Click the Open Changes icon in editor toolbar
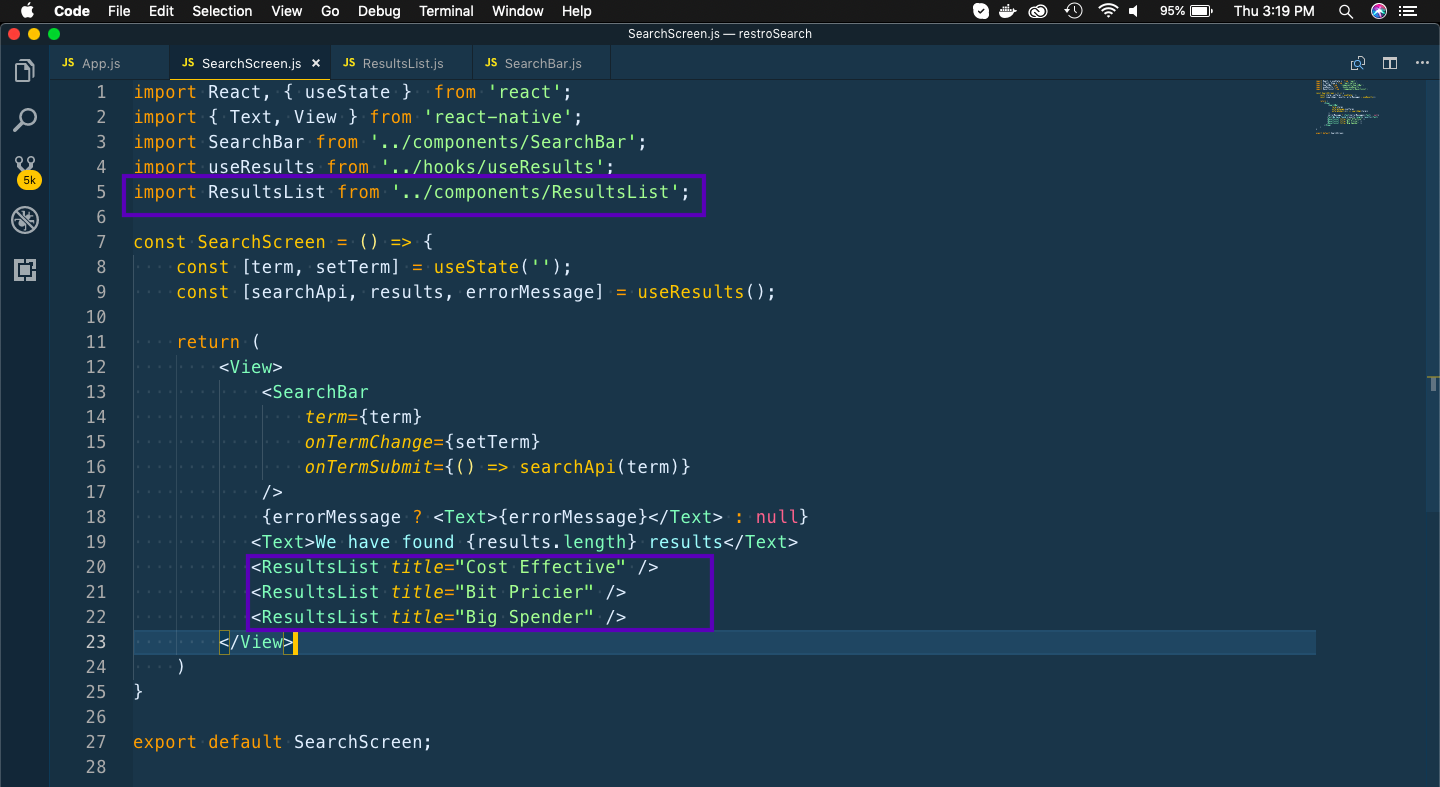Screen dimensions: 1440x787 pos(1357,63)
